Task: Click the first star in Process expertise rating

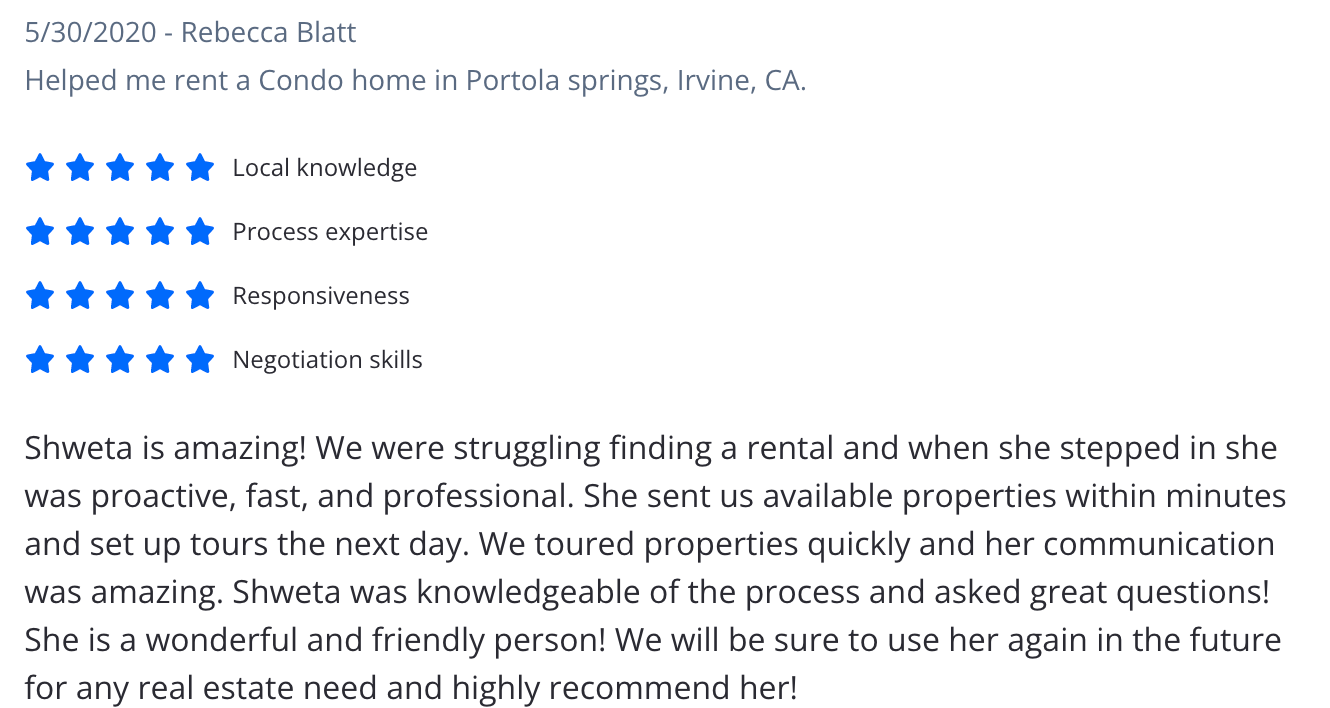Action: (39, 232)
